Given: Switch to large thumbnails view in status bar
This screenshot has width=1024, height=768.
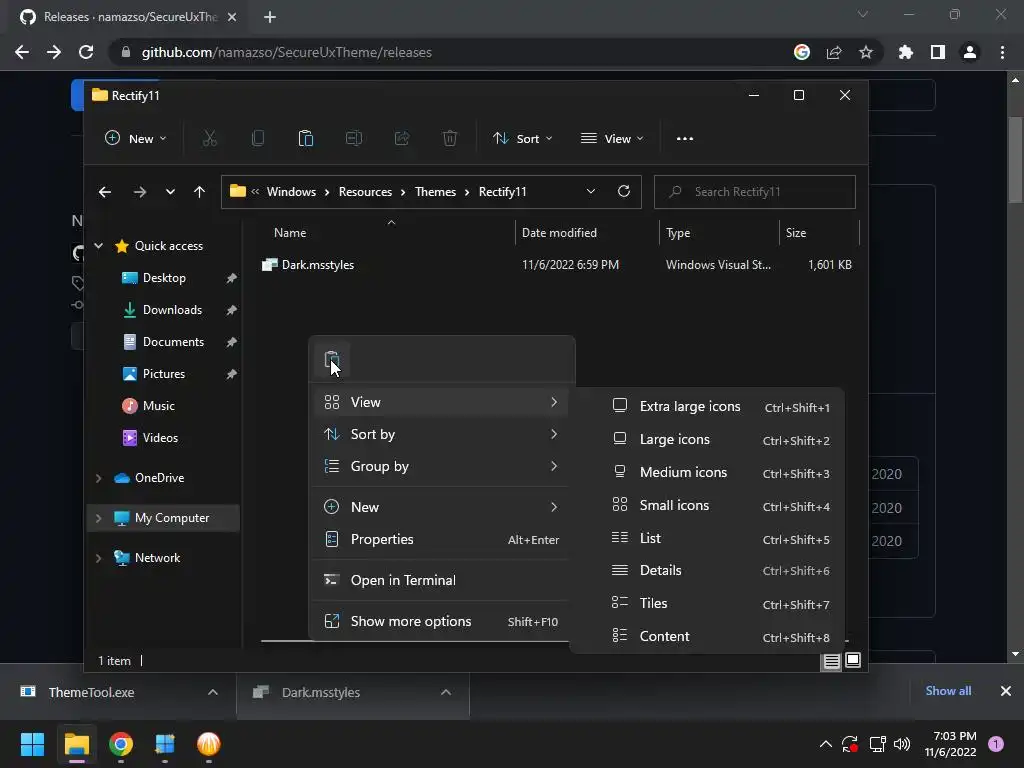Looking at the screenshot, I should coord(853,661).
